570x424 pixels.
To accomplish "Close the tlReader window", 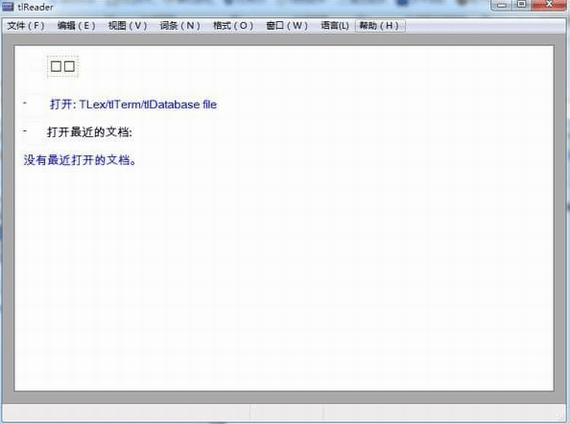I will point(550,4).
